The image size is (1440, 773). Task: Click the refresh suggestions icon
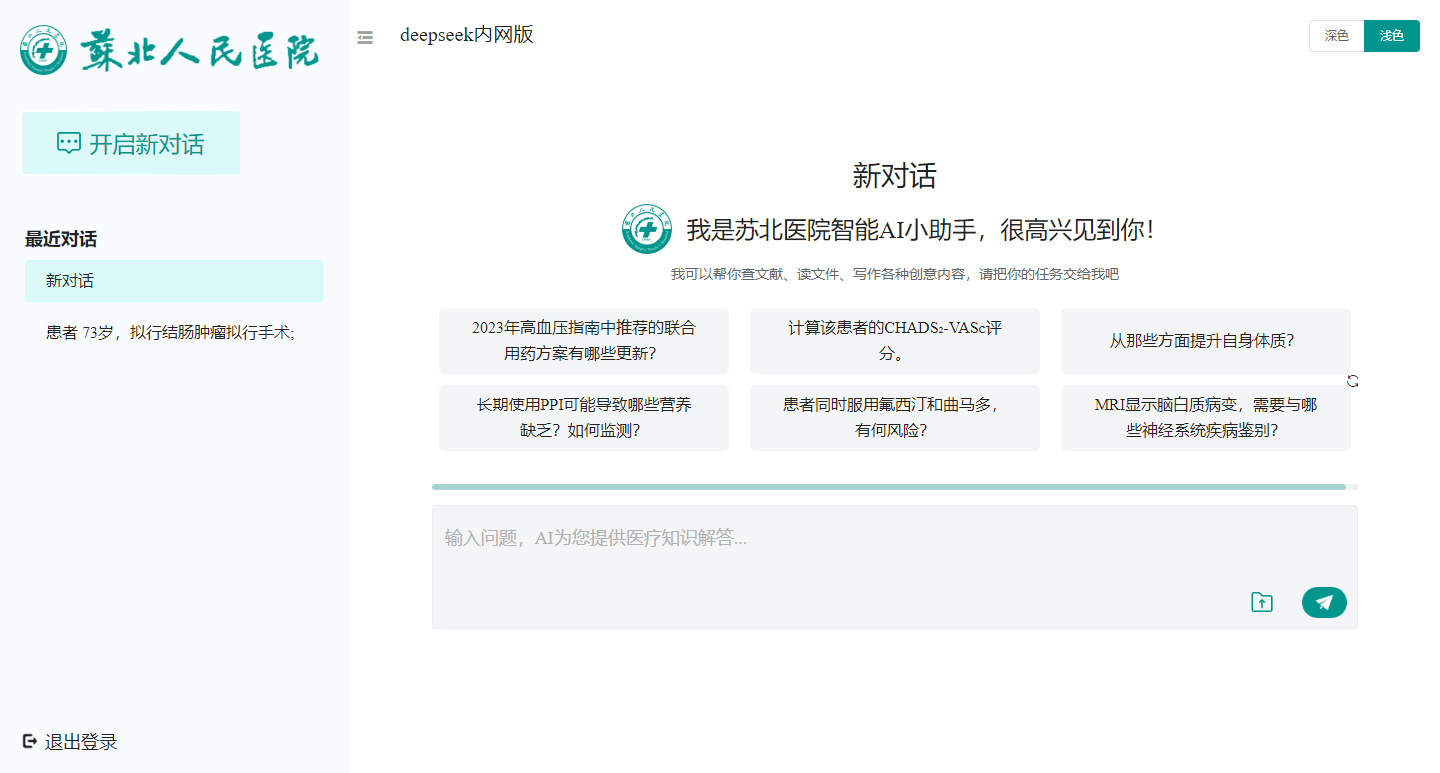coord(1352,380)
